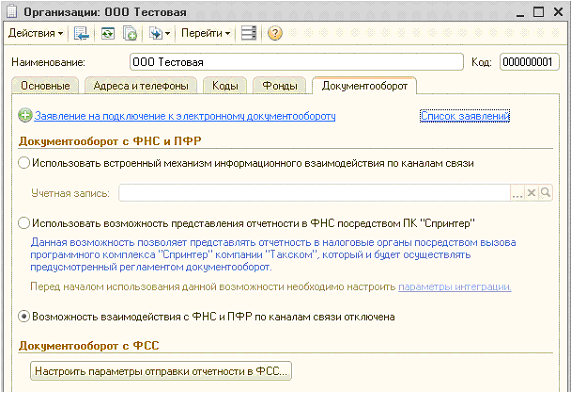Select radio Использовать возможность ПК "Спринтер"
The height and width of the screenshot is (393, 571).
24,223
